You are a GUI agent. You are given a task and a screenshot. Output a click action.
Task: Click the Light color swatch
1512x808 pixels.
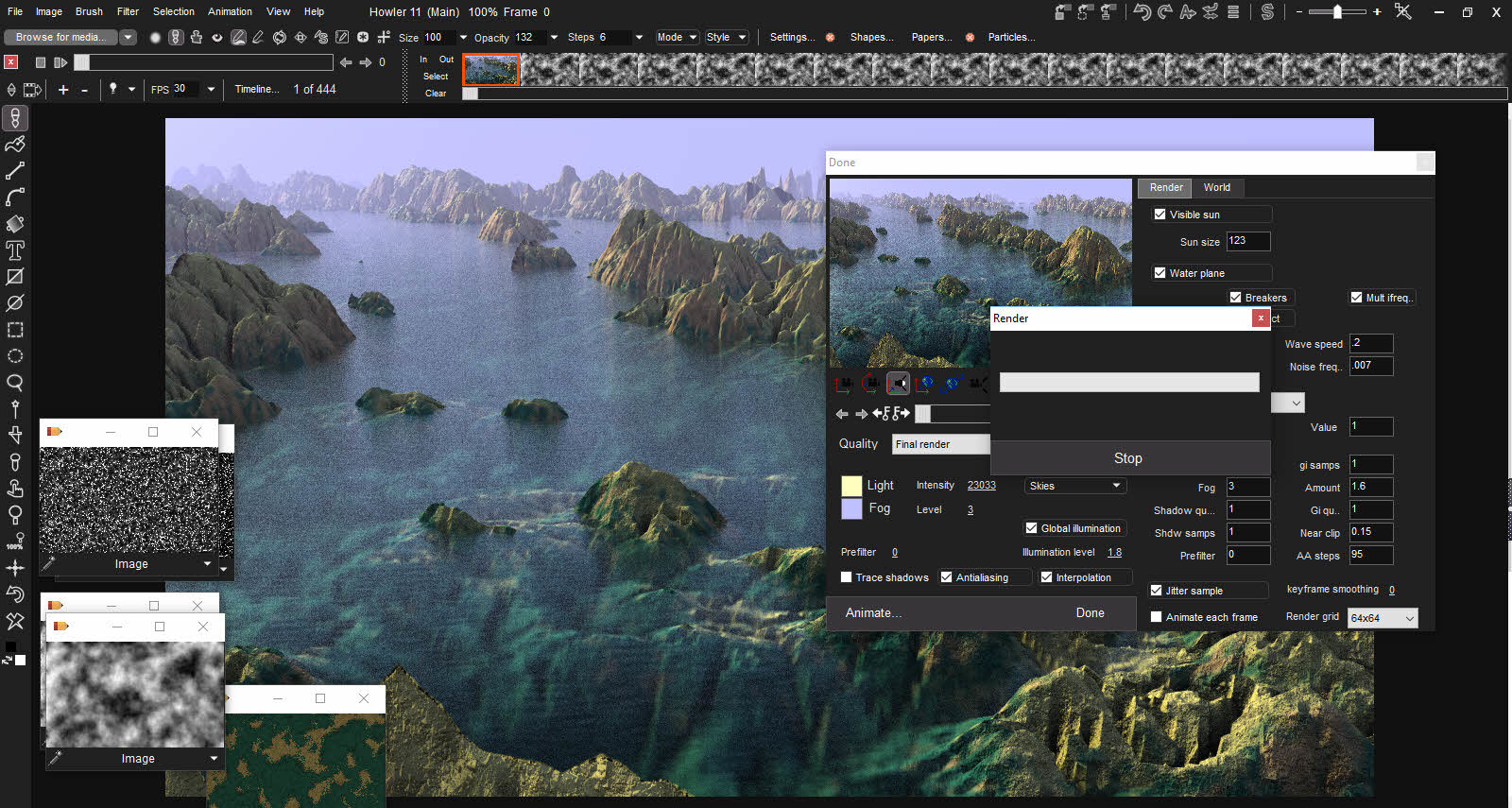(x=851, y=486)
